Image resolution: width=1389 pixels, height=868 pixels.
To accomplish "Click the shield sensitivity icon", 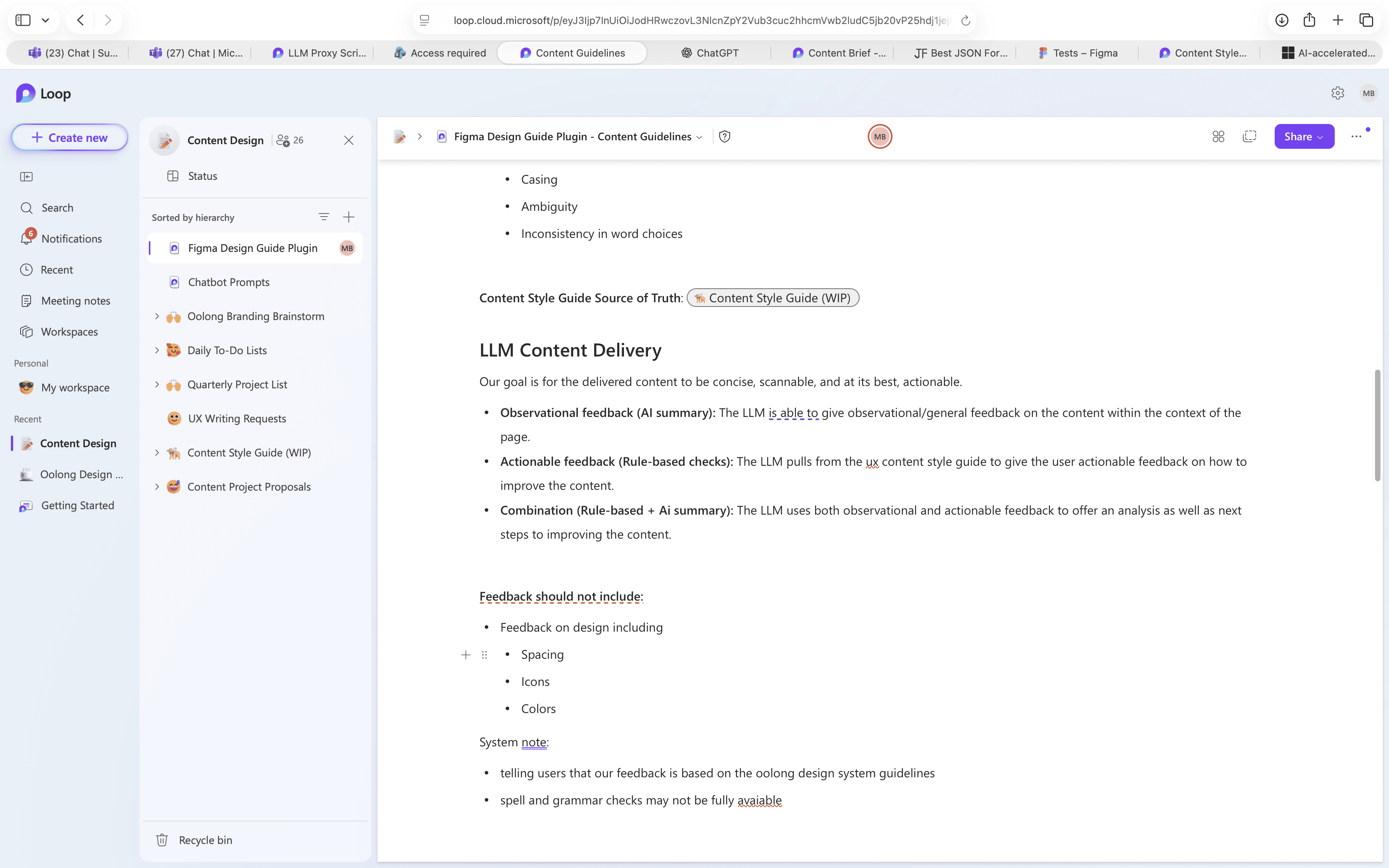I will pos(724,137).
